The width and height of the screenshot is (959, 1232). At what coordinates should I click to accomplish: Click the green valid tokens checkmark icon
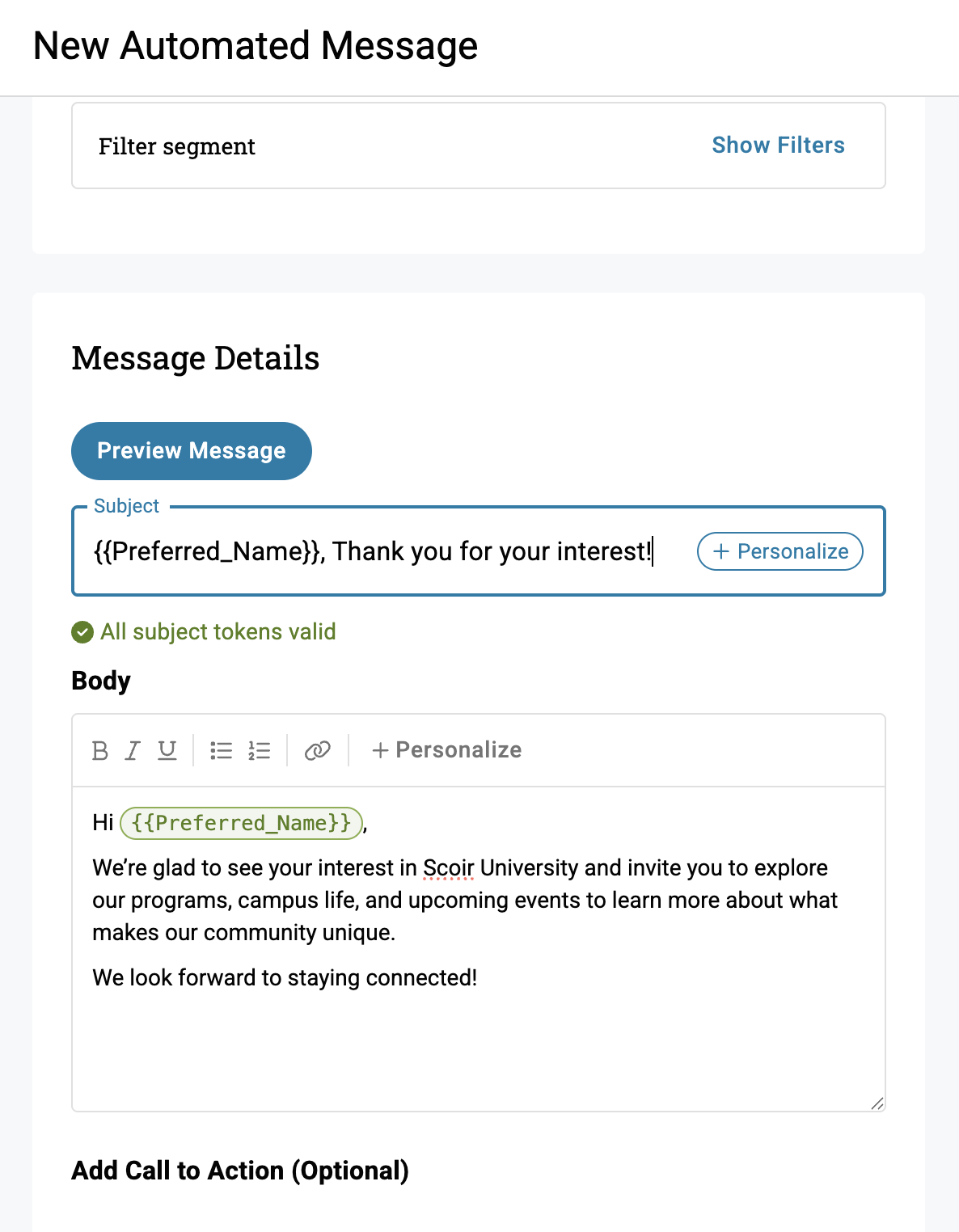pos(82,632)
